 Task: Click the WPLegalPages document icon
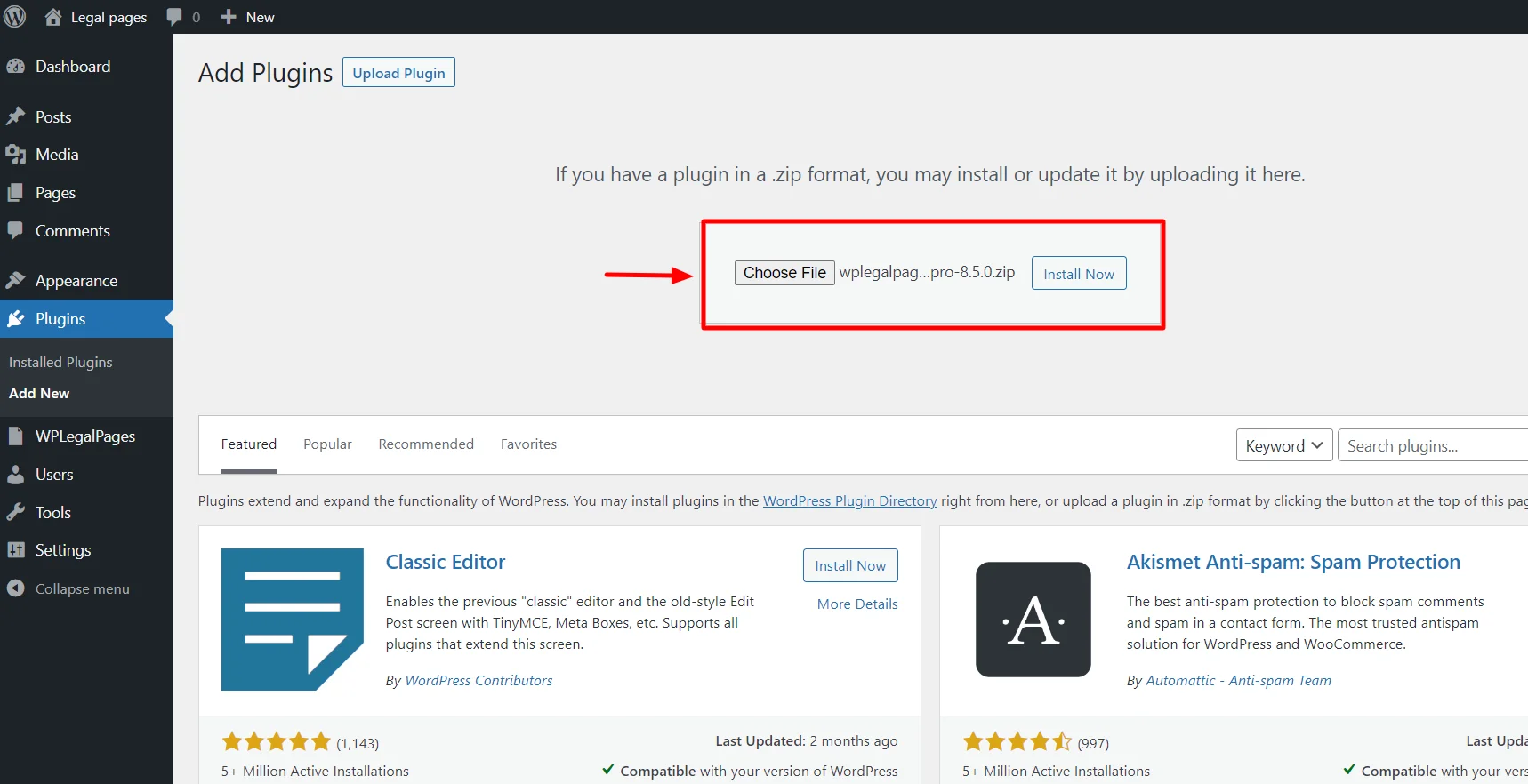[x=16, y=436]
